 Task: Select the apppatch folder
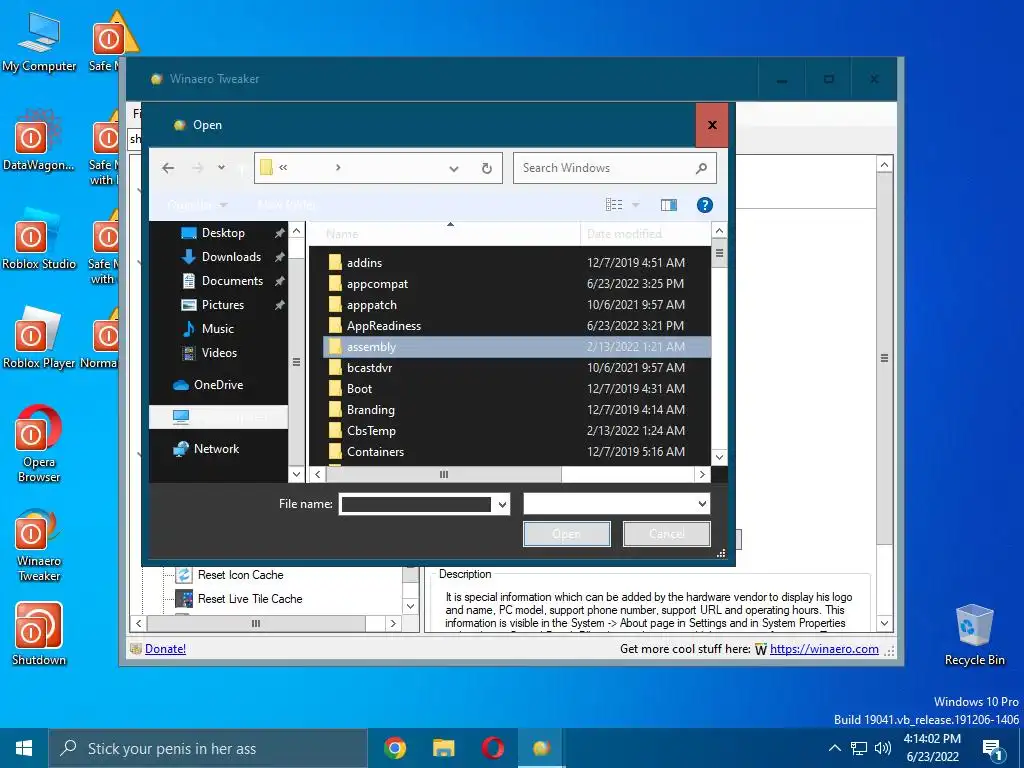coord(372,305)
